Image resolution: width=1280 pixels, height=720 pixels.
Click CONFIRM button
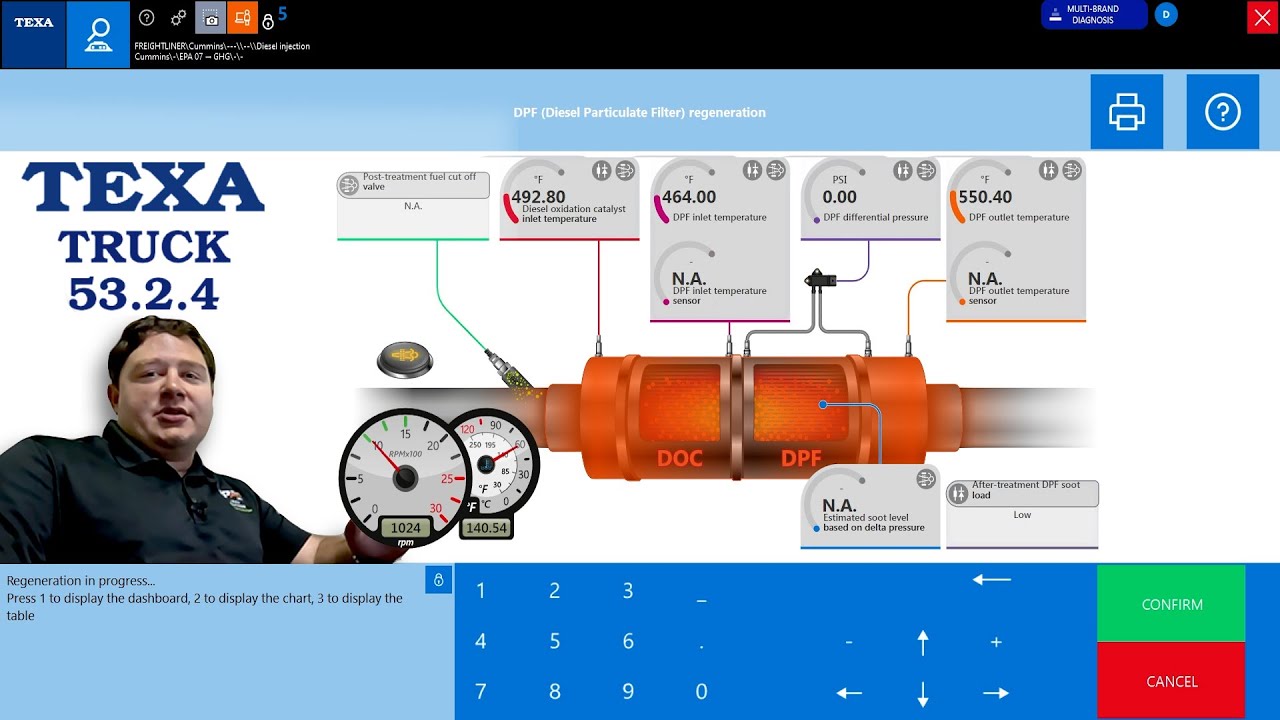(1171, 604)
